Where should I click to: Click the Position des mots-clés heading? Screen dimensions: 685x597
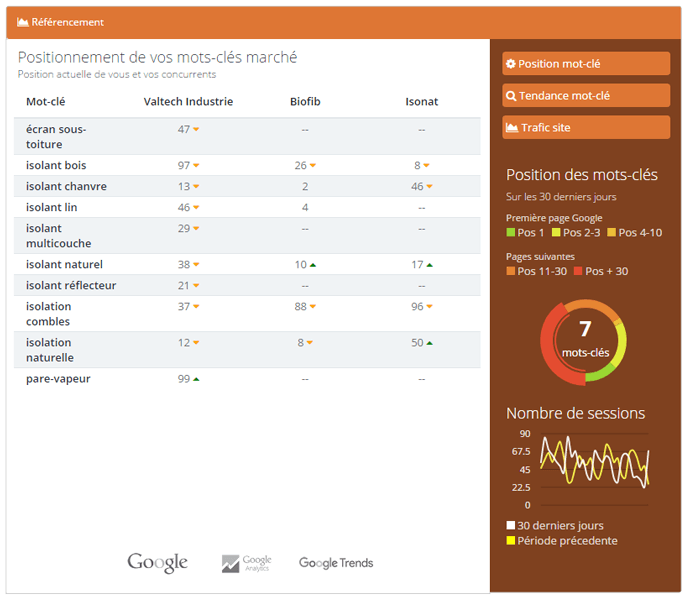pyautogui.click(x=582, y=175)
